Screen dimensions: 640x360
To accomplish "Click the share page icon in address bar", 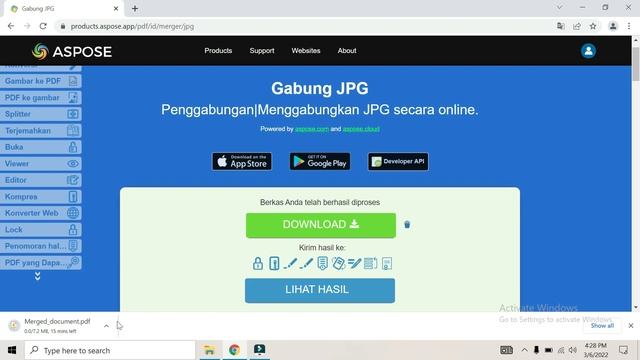I will click(x=577, y=26).
